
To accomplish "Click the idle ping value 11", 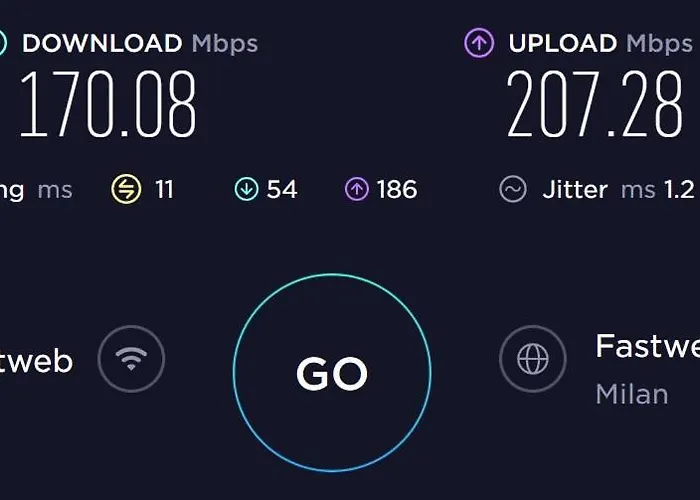I will pyautogui.click(x=164, y=189).
